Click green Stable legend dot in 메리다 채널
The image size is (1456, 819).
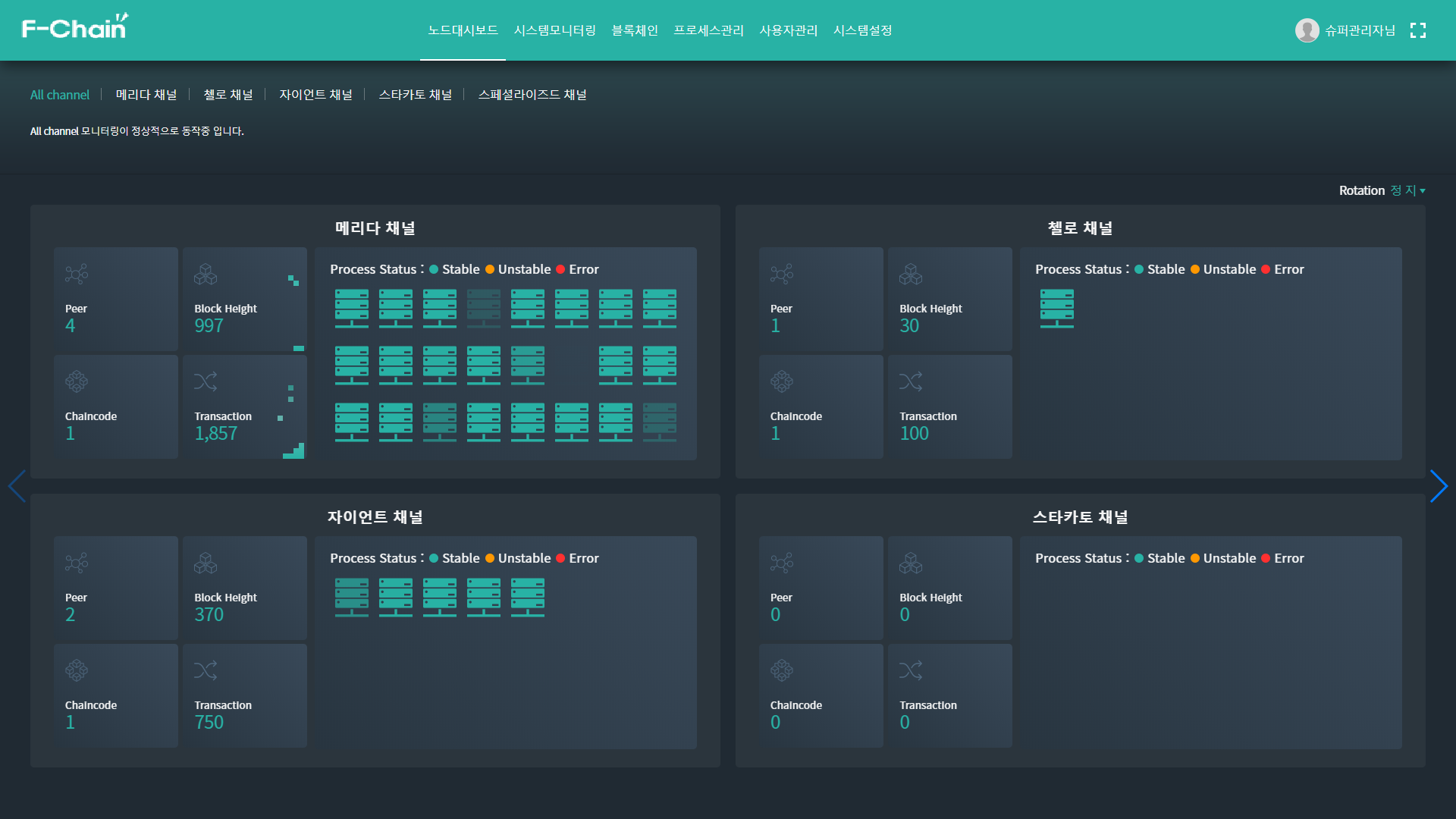(434, 269)
